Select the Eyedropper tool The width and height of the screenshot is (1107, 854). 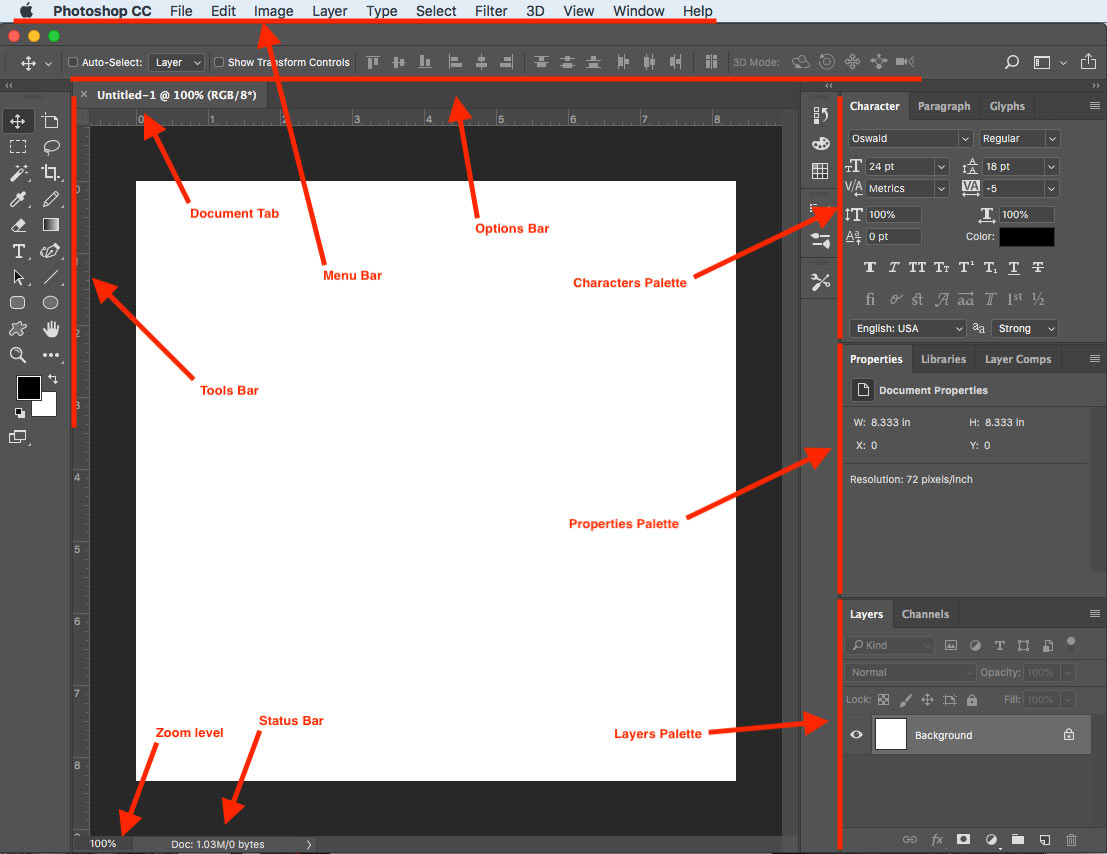click(18, 199)
